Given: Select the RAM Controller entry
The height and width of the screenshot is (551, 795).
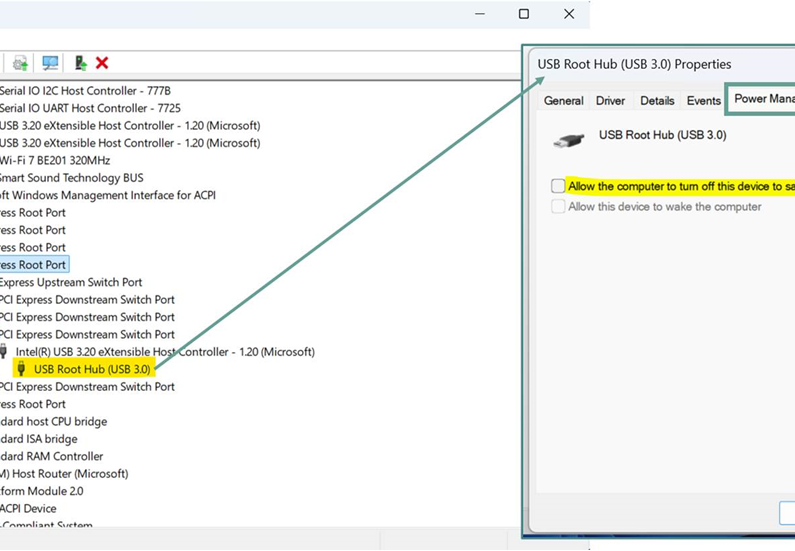Looking at the screenshot, I should pyautogui.click(x=52, y=456).
